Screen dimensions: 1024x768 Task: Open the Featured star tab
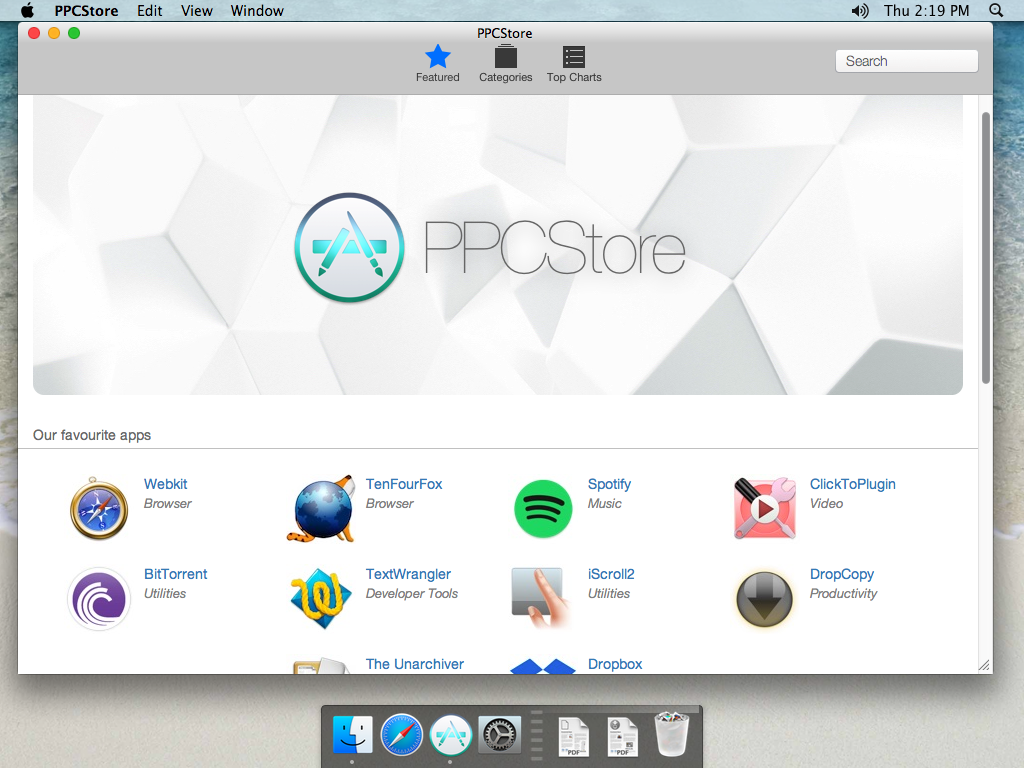point(438,64)
